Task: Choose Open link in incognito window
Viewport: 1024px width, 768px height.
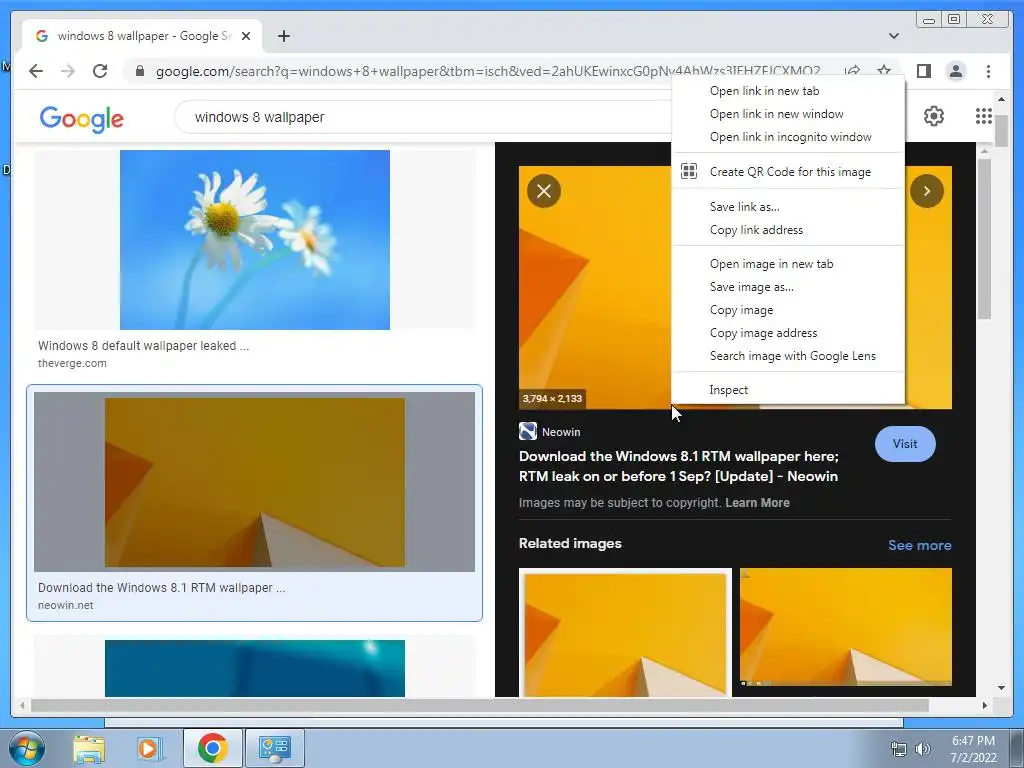Action: (788, 136)
